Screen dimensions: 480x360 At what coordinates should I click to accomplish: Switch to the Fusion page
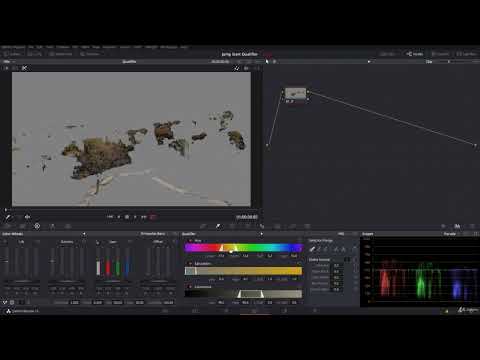coord(226,311)
